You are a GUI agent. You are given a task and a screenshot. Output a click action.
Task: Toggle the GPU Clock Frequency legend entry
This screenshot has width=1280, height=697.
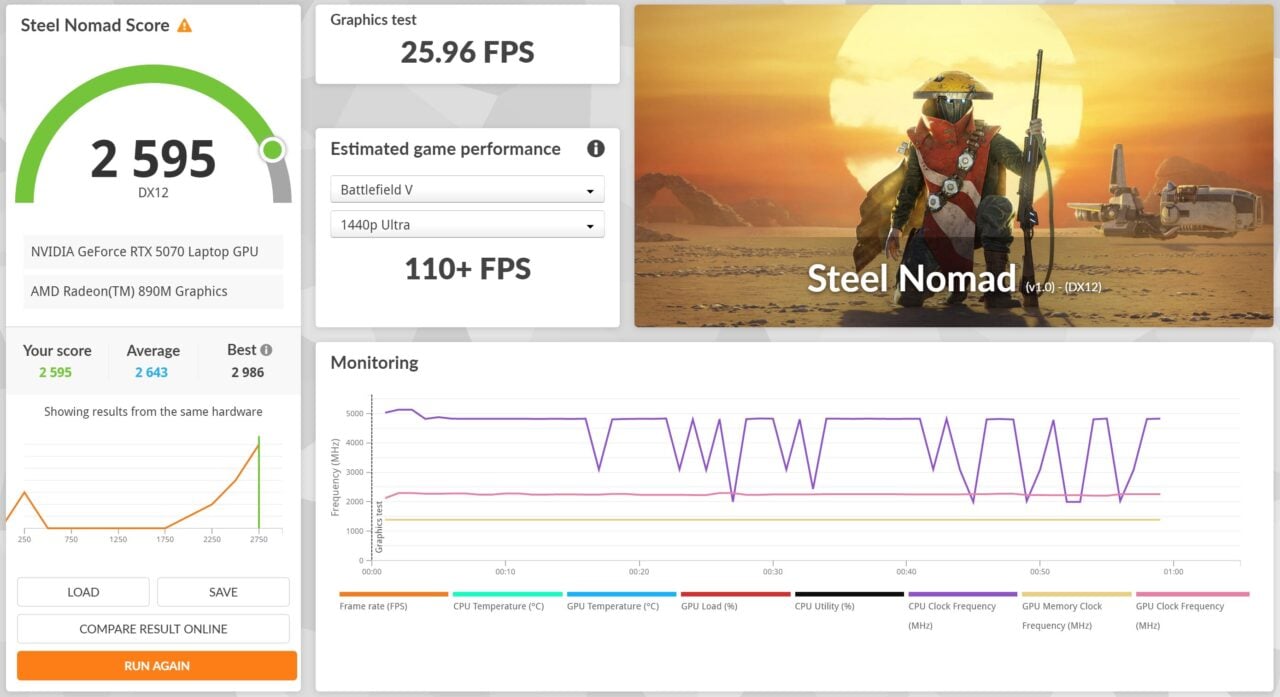[1191, 611]
